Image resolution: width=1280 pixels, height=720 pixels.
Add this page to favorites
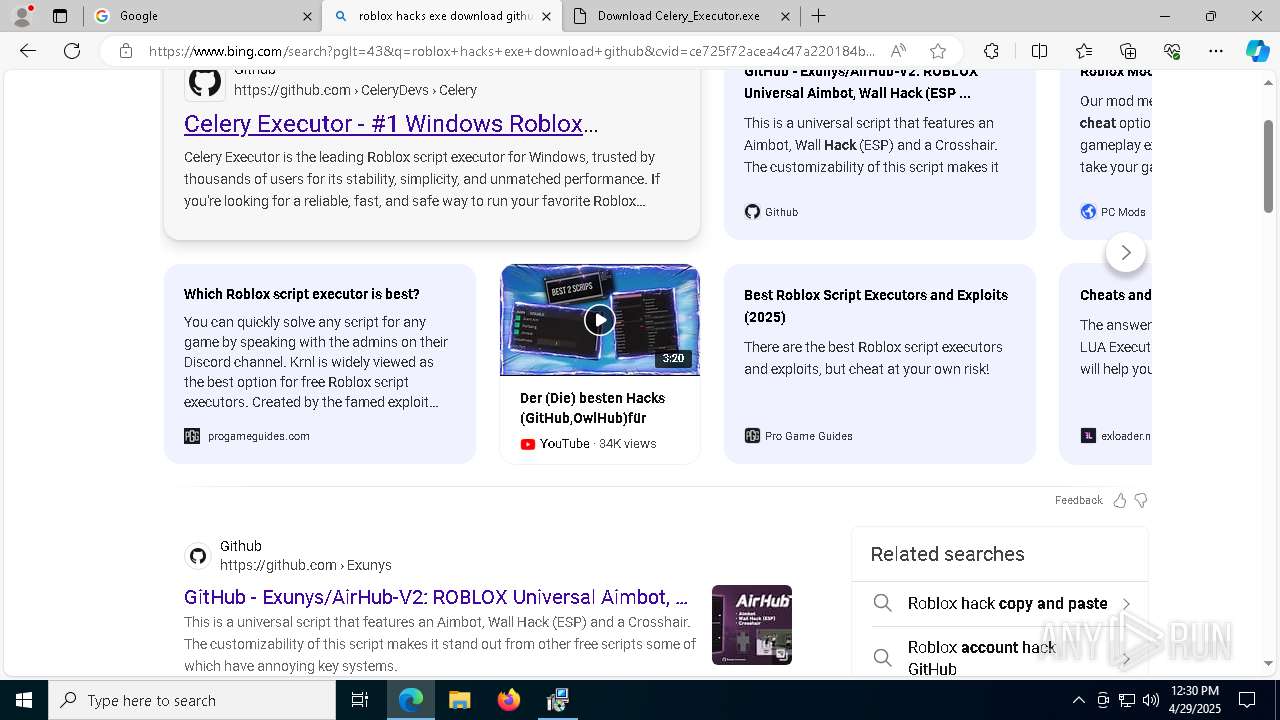point(937,51)
